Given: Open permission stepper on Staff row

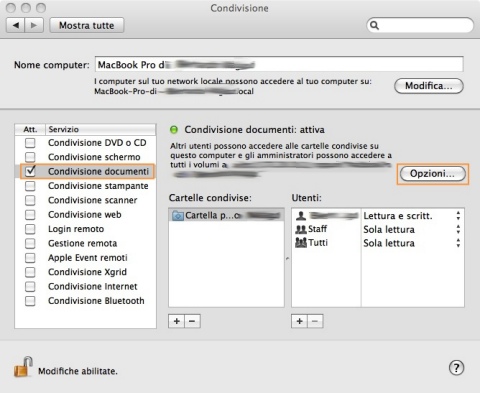Looking at the screenshot, I should click(458, 229).
